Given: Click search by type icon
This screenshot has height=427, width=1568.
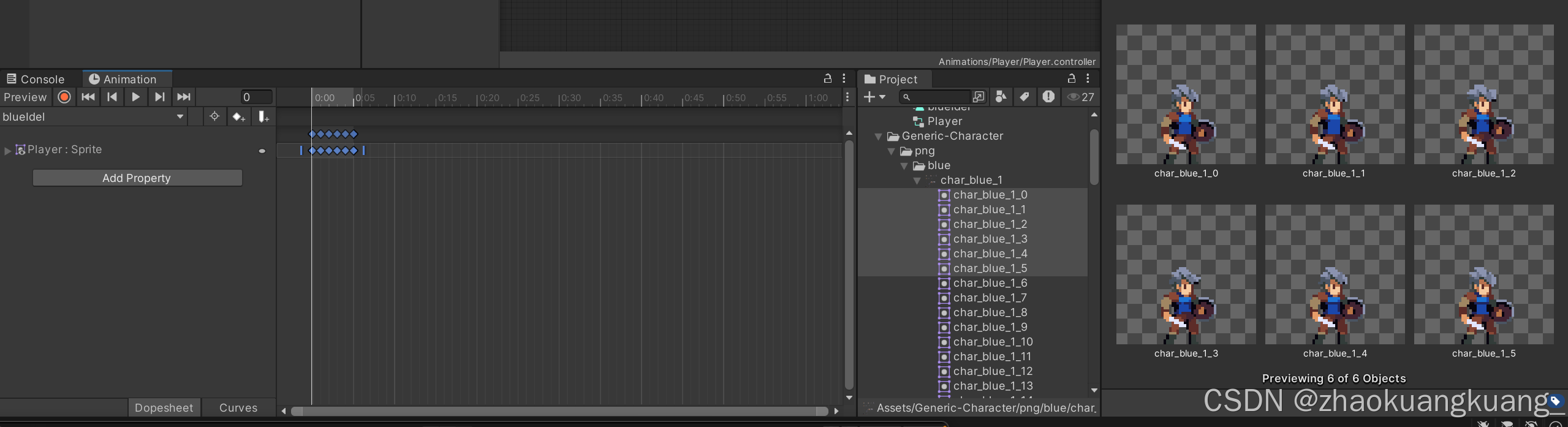Looking at the screenshot, I should click(1001, 97).
